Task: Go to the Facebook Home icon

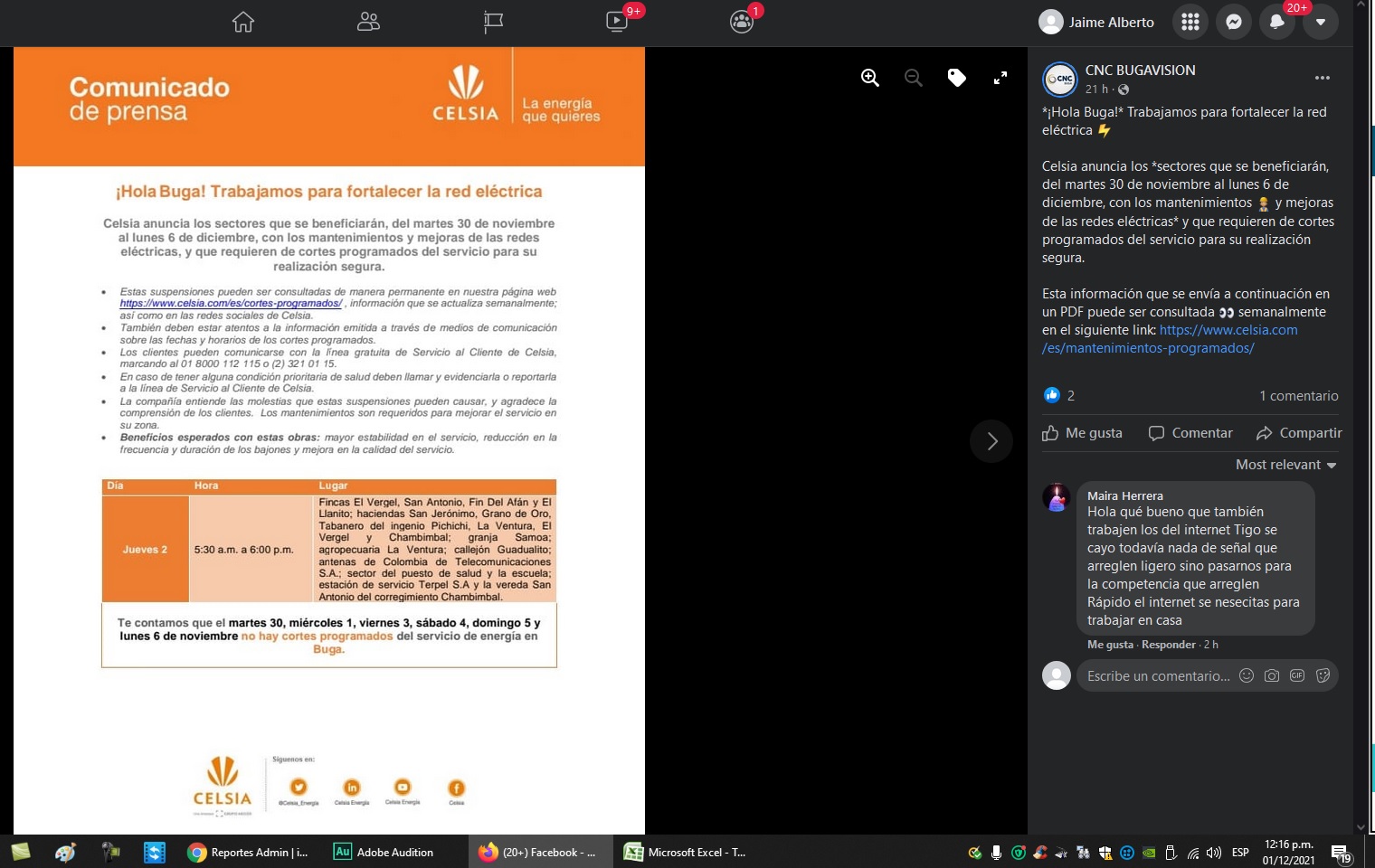Action: point(243,22)
